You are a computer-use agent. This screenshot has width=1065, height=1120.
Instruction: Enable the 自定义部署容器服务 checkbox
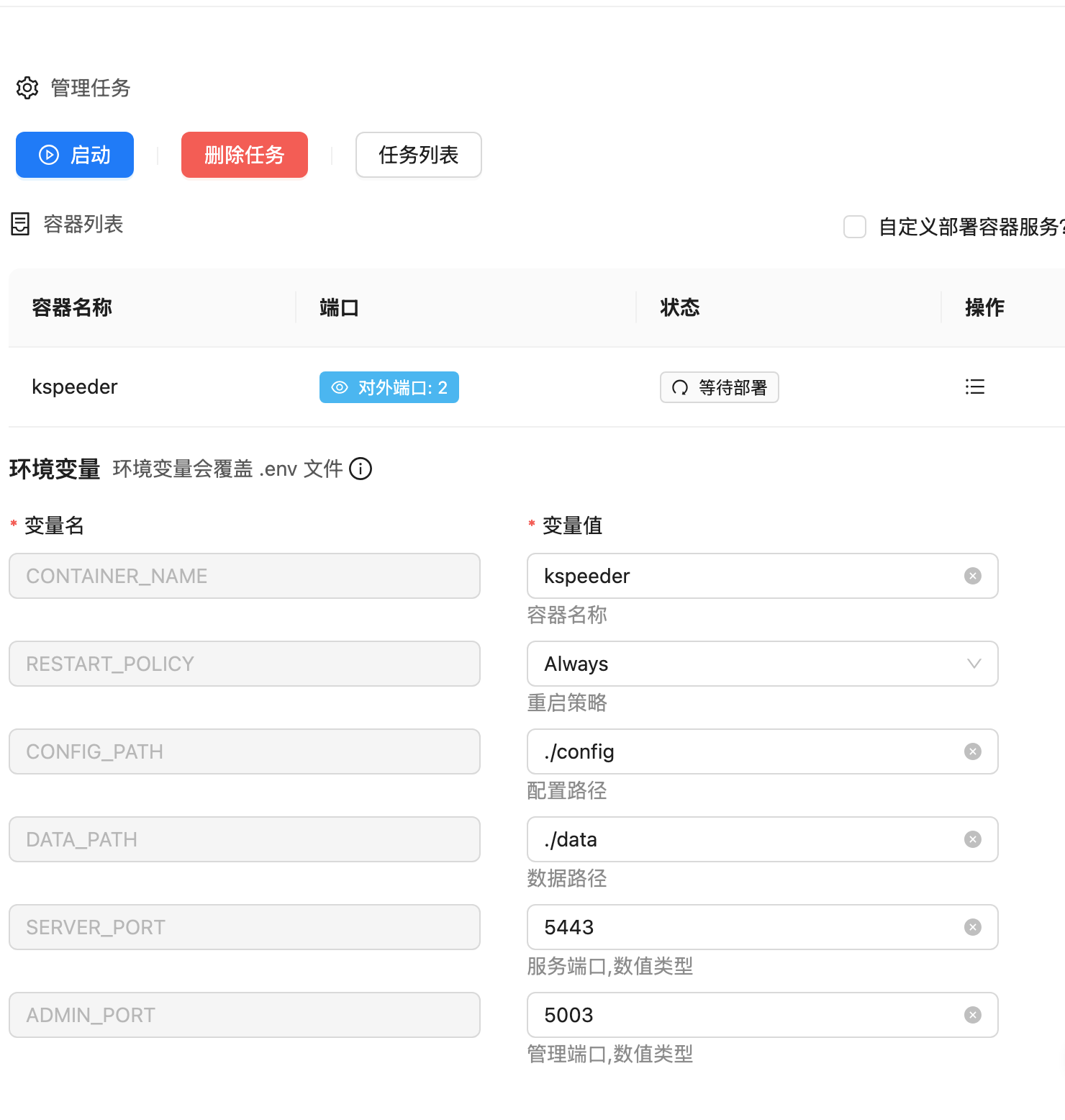(854, 227)
